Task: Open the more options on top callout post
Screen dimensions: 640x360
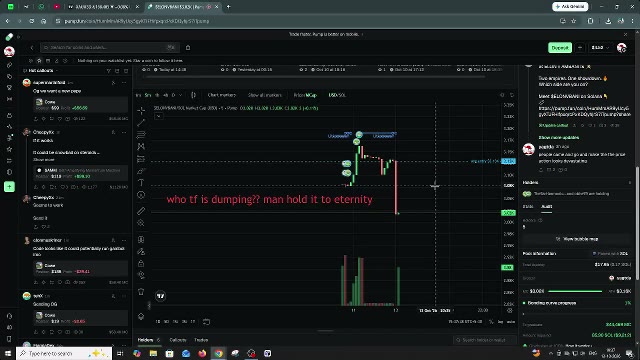Action: pos(124,83)
